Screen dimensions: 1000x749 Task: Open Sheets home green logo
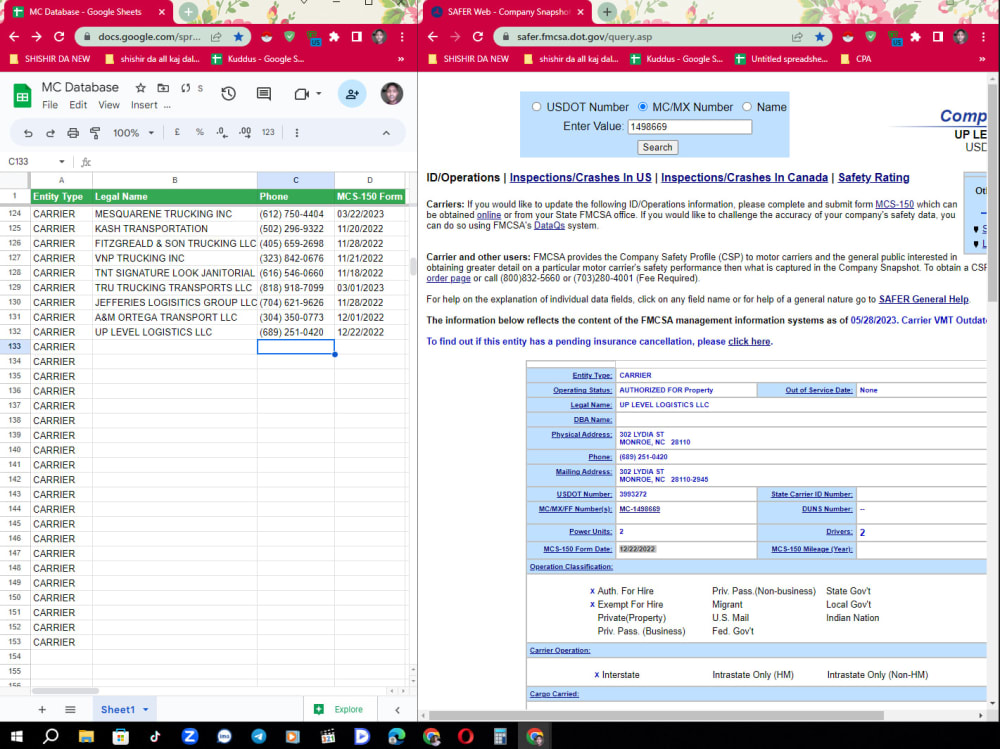pos(22,96)
